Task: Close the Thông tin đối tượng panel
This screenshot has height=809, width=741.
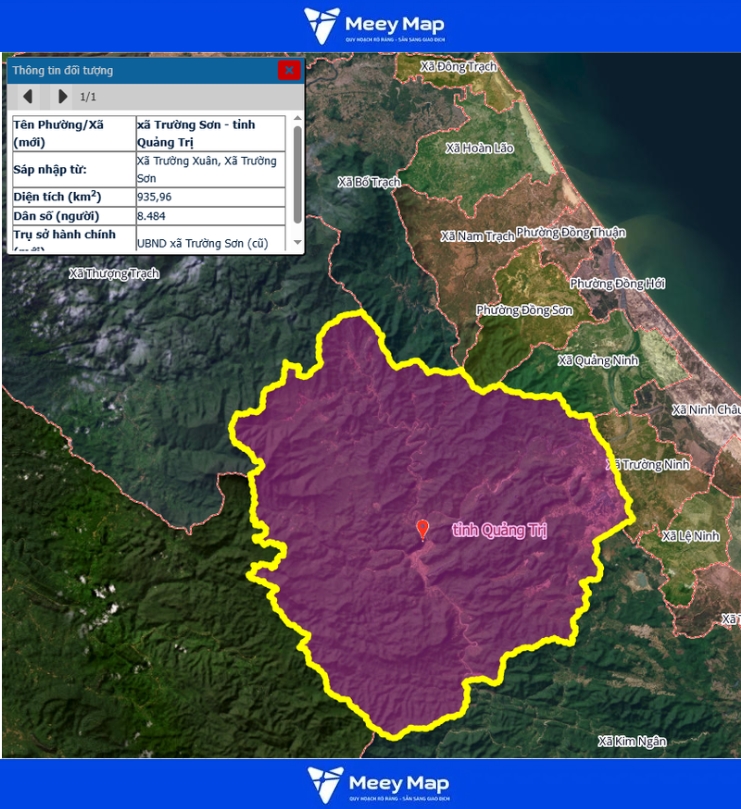Action: pyautogui.click(x=288, y=70)
